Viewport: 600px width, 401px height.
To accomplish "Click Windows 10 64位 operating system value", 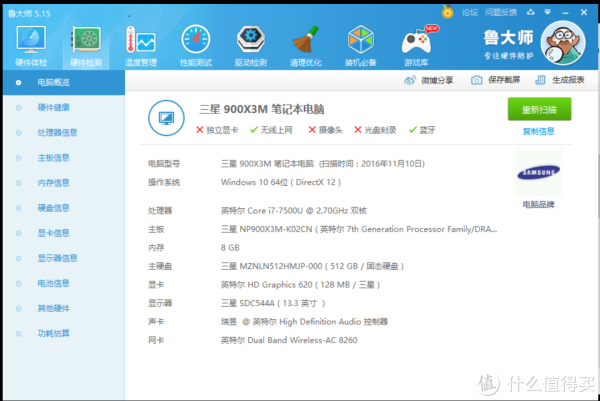I will click(280, 182).
